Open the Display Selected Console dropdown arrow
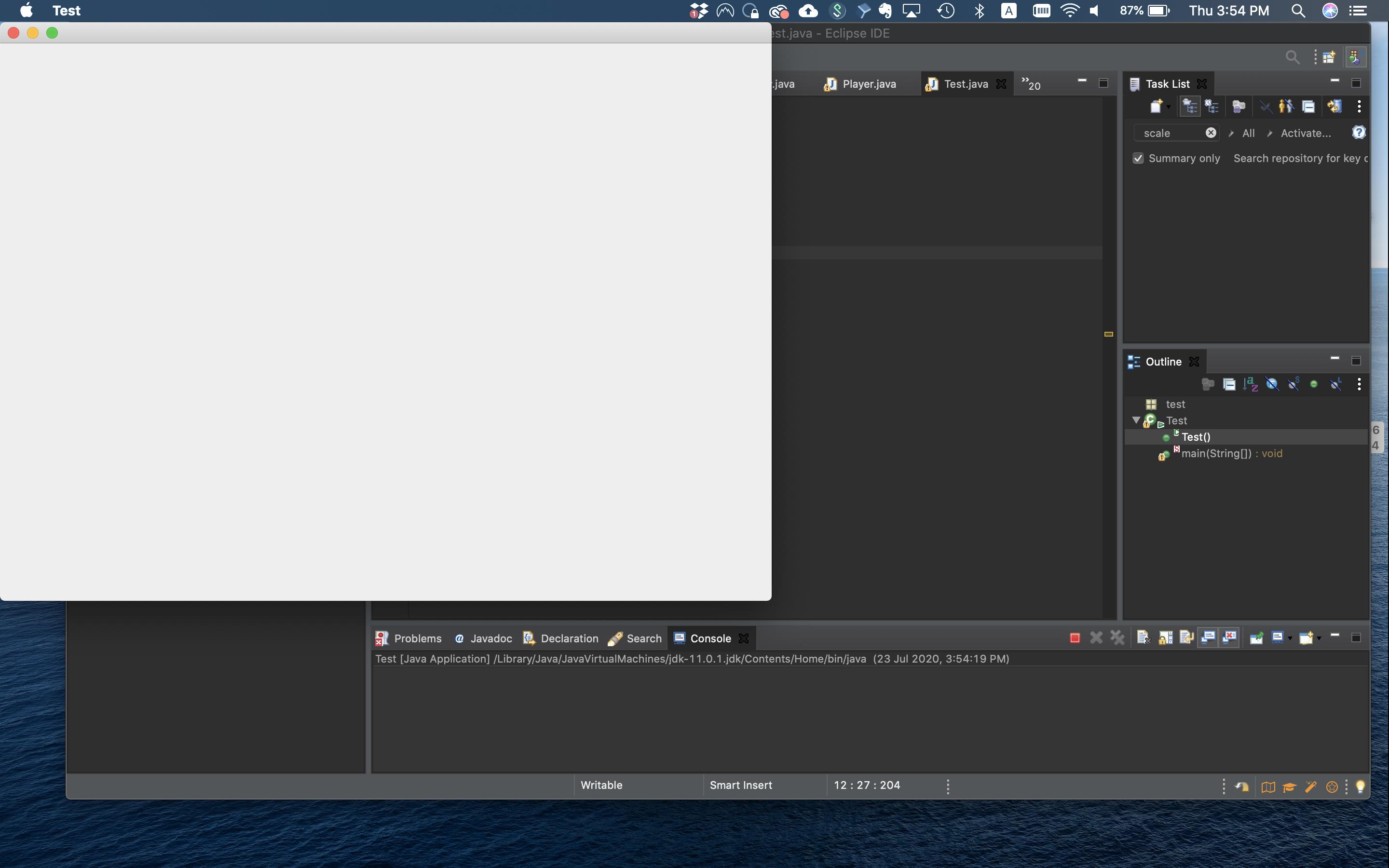 pyautogui.click(x=1290, y=638)
